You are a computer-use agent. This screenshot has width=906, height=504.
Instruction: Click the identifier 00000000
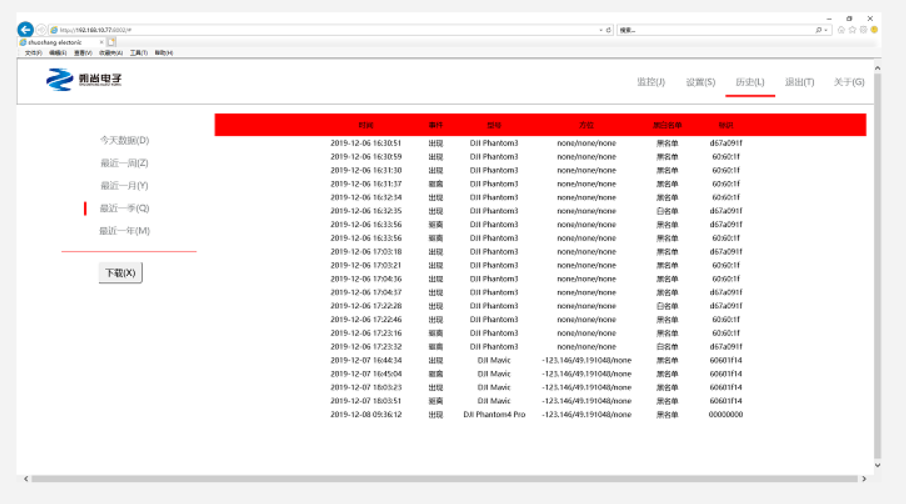[726, 414]
